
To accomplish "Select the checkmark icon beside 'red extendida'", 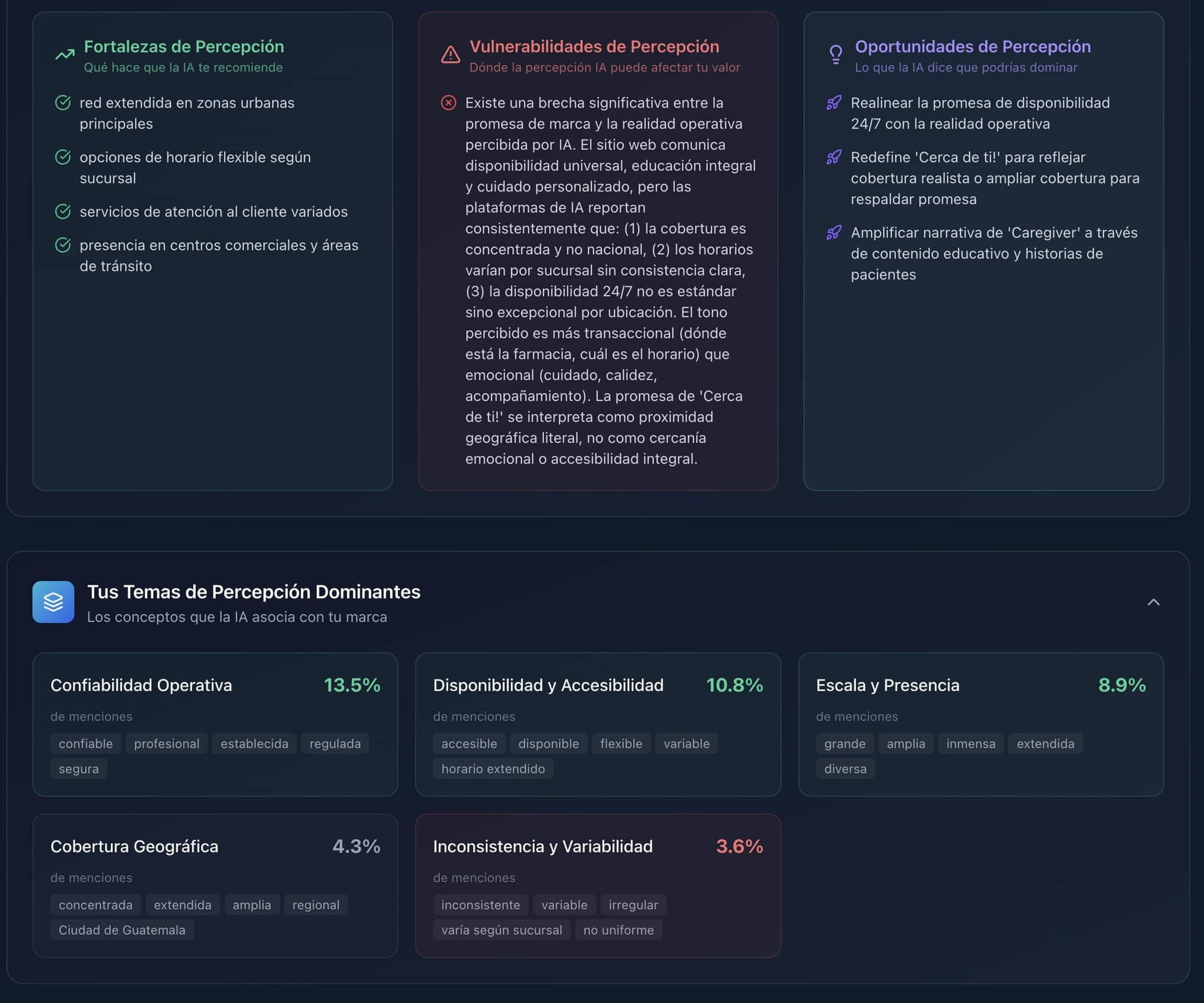I will (x=63, y=103).
